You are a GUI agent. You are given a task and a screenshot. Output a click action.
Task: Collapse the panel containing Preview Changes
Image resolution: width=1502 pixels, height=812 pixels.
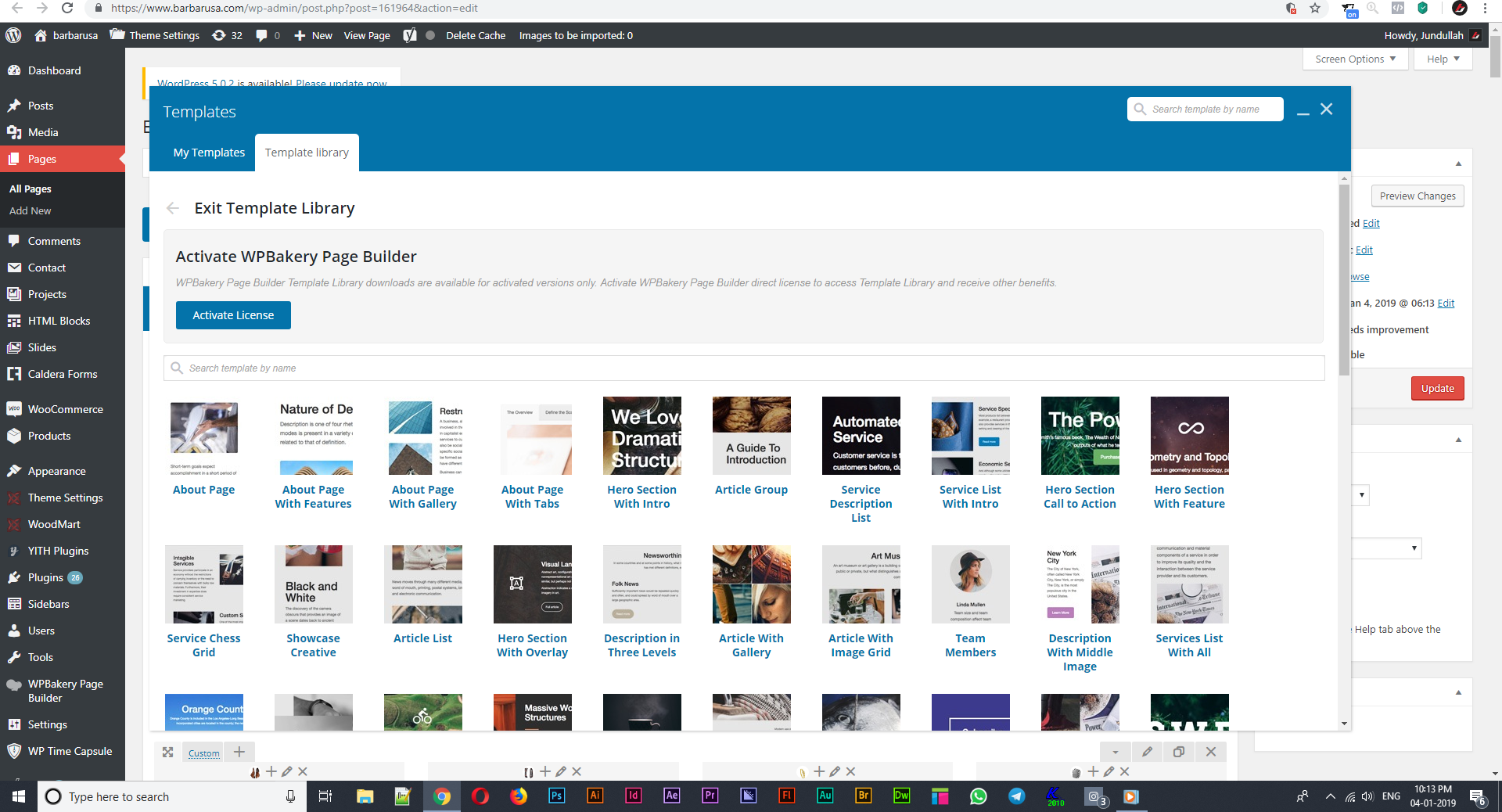pos(1458,163)
